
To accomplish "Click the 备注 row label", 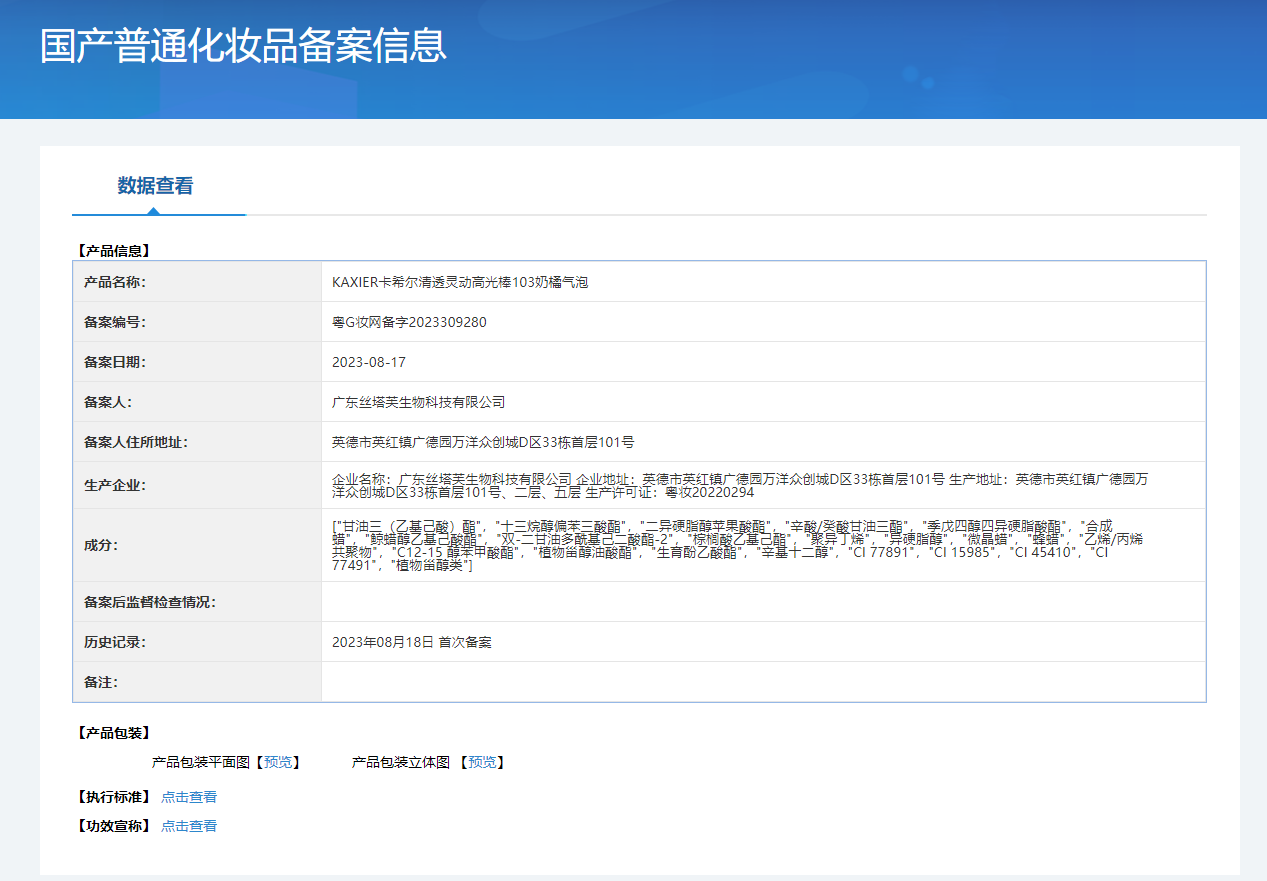I will pos(101,682).
